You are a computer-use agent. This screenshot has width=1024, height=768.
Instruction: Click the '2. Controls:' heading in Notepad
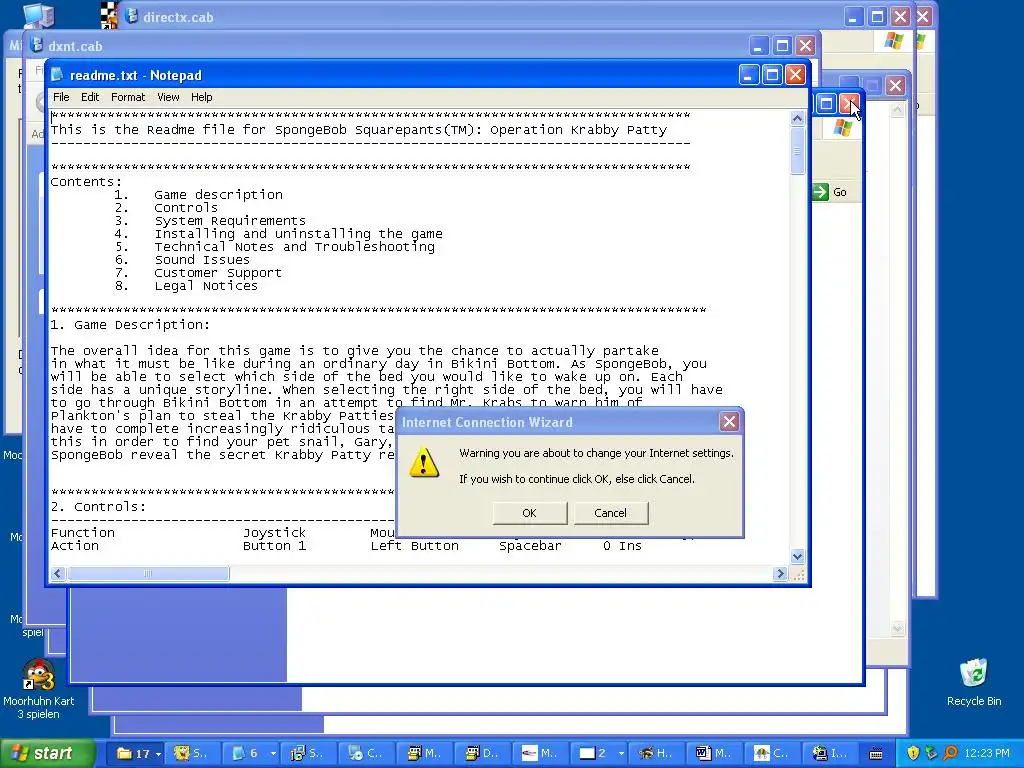[99, 507]
